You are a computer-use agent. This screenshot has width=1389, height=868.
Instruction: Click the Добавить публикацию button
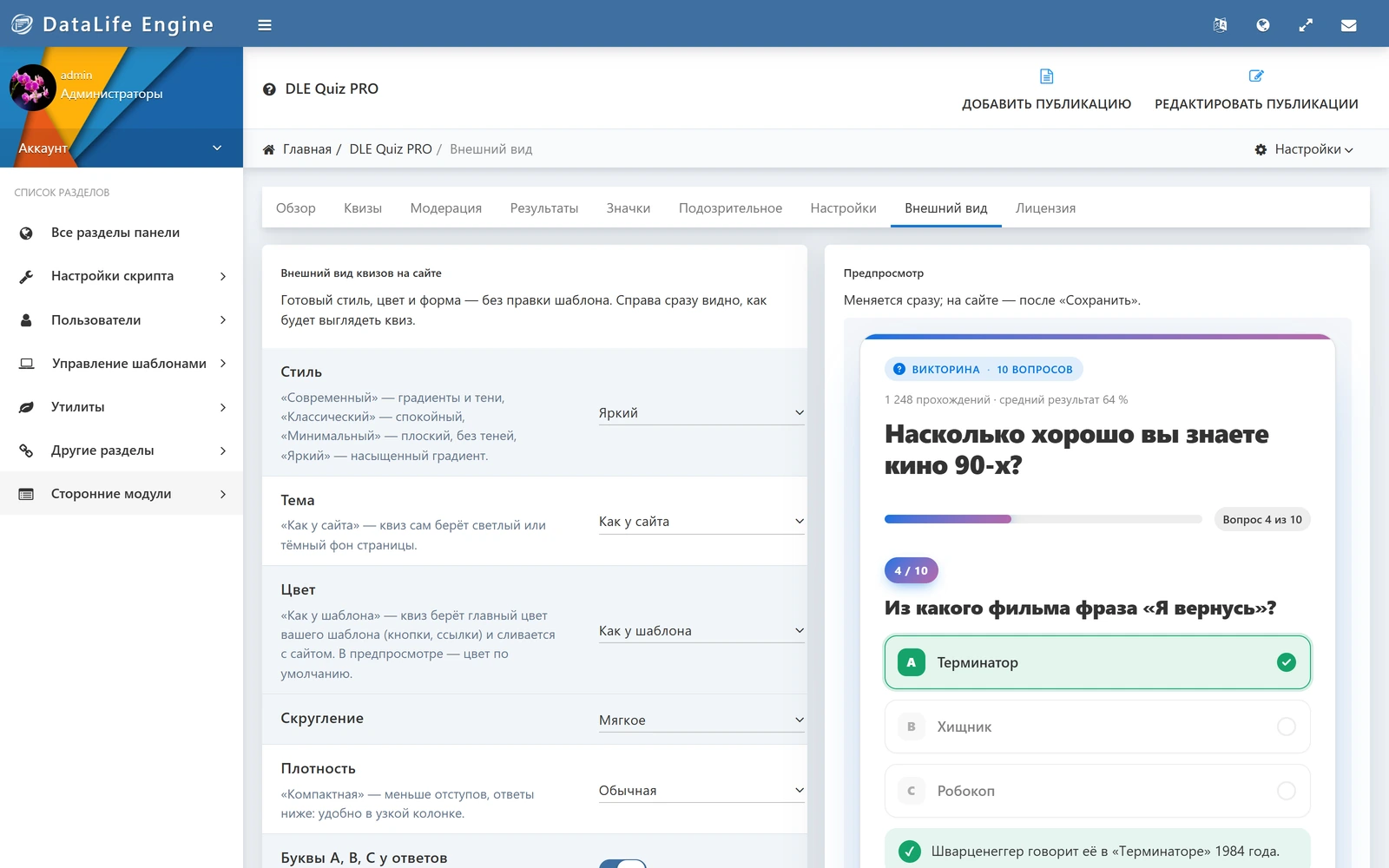1047,90
